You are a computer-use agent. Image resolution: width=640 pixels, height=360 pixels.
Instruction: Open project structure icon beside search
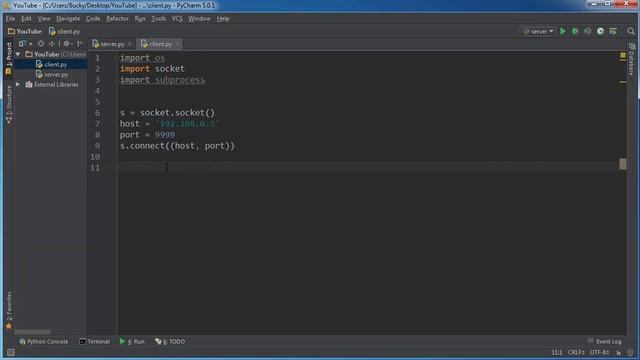tap(613, 31)
